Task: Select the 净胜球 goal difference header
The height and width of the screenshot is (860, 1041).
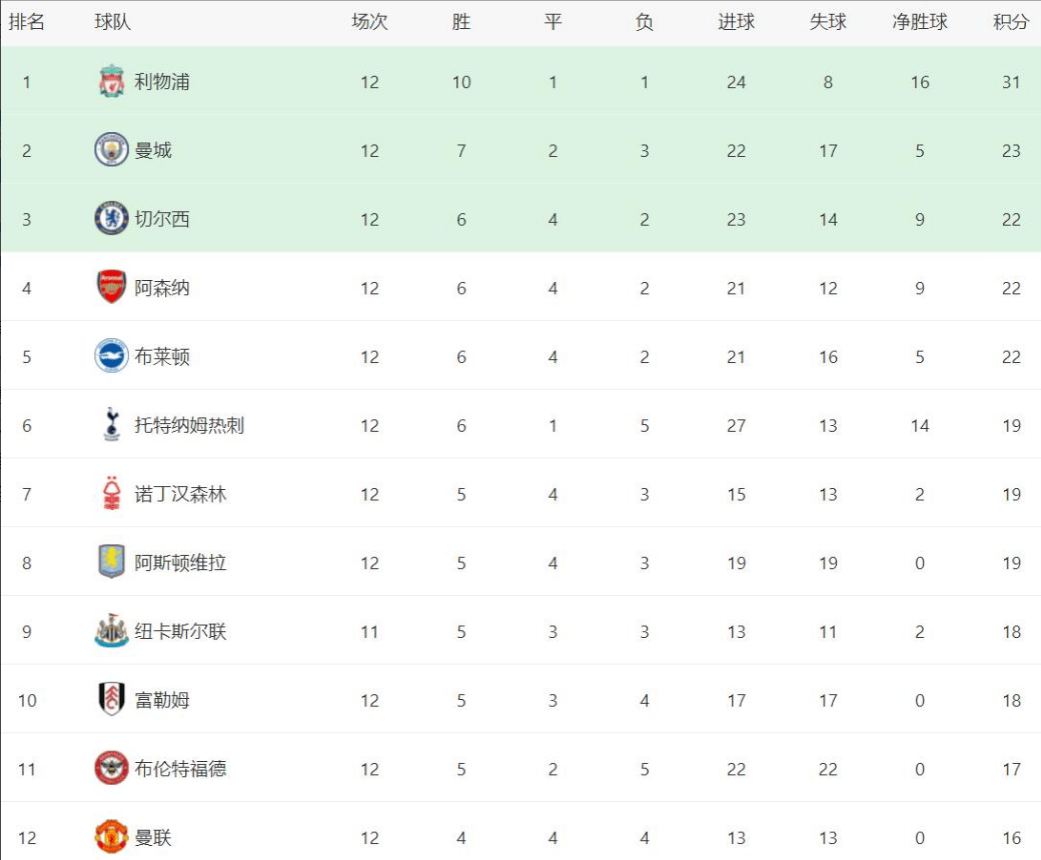Action: 920,22
